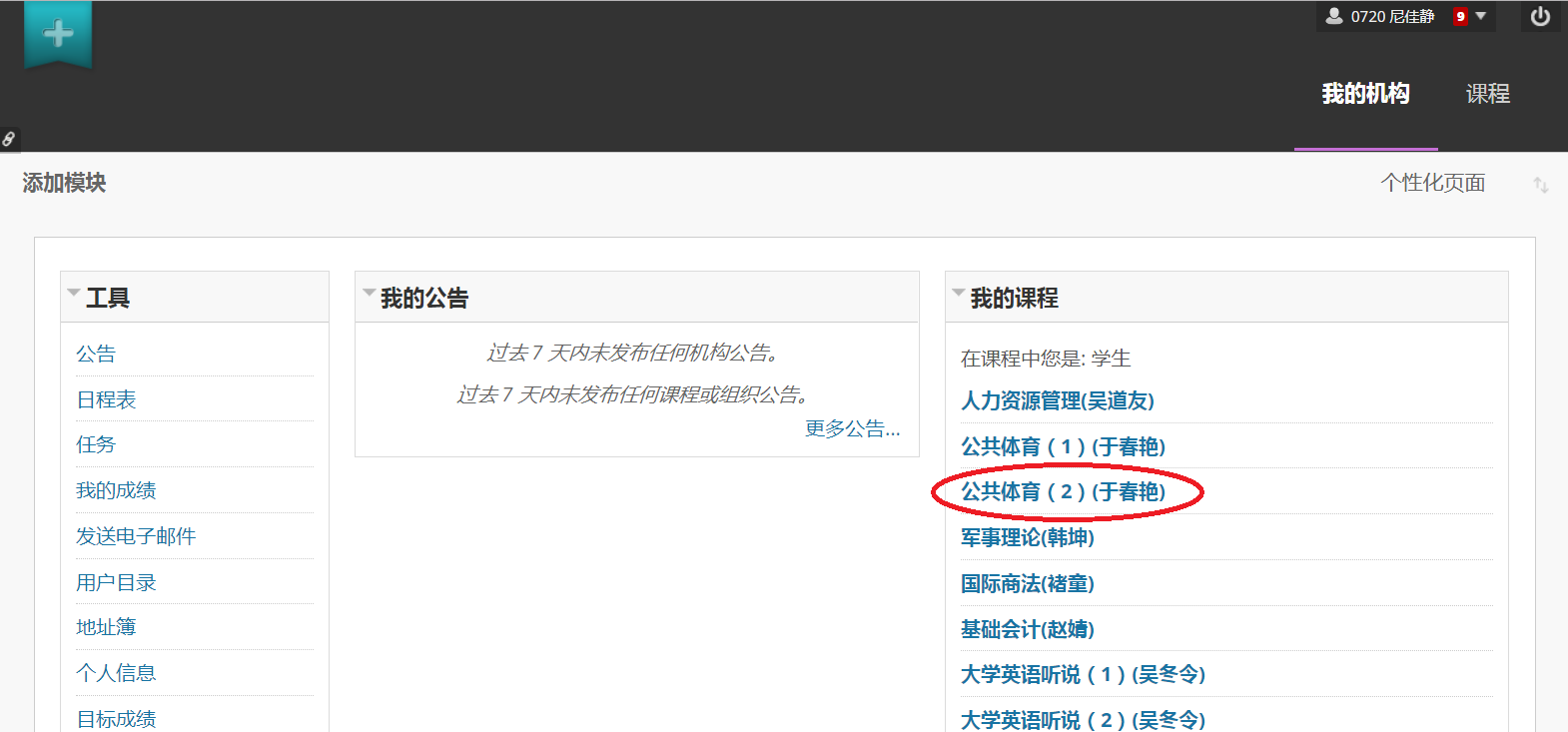Open course 人力资源管理(吴道友)
Screen dimensions: 1568x732
coord(1057,400)
